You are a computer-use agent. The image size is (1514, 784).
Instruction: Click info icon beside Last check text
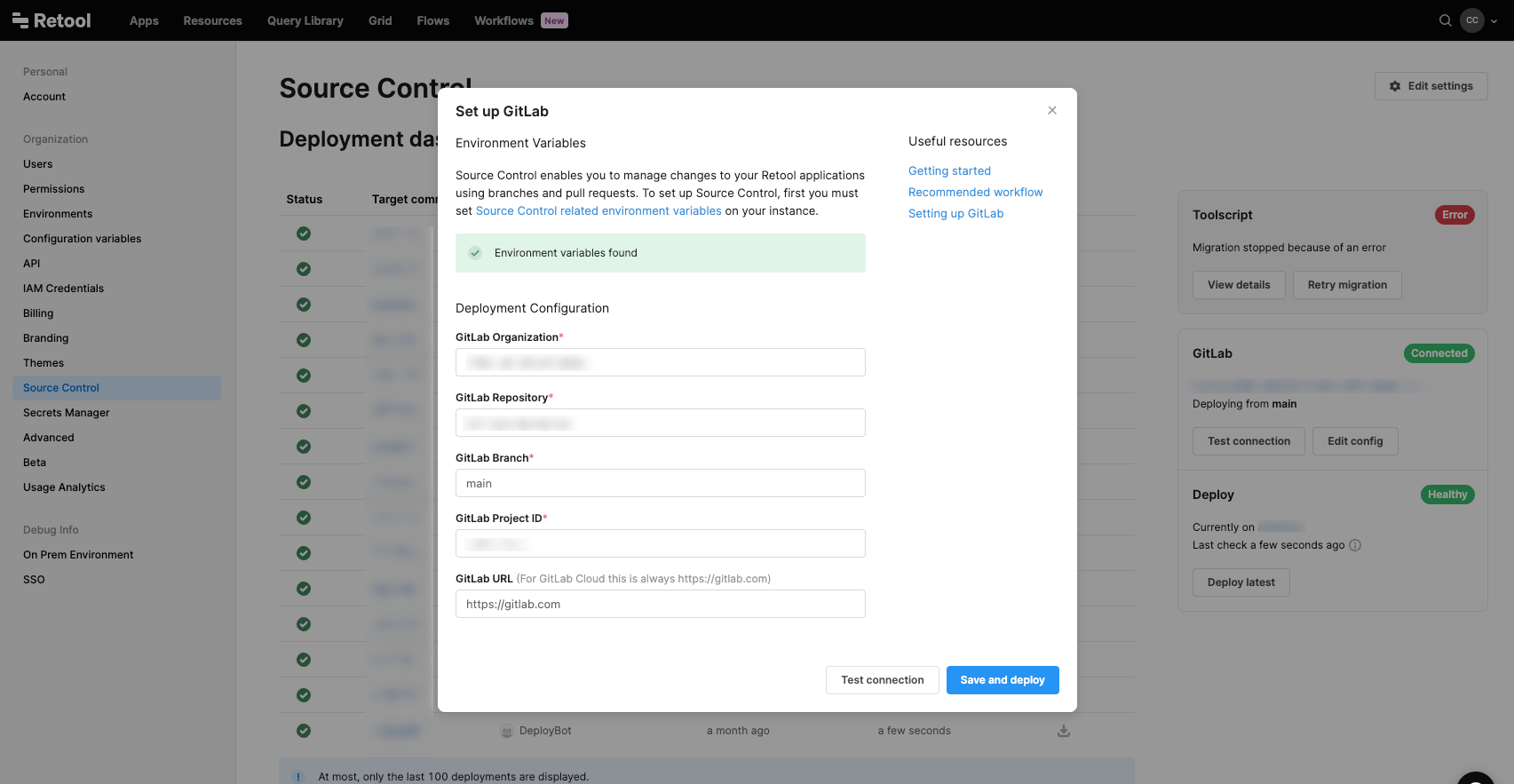(1355, 545)
